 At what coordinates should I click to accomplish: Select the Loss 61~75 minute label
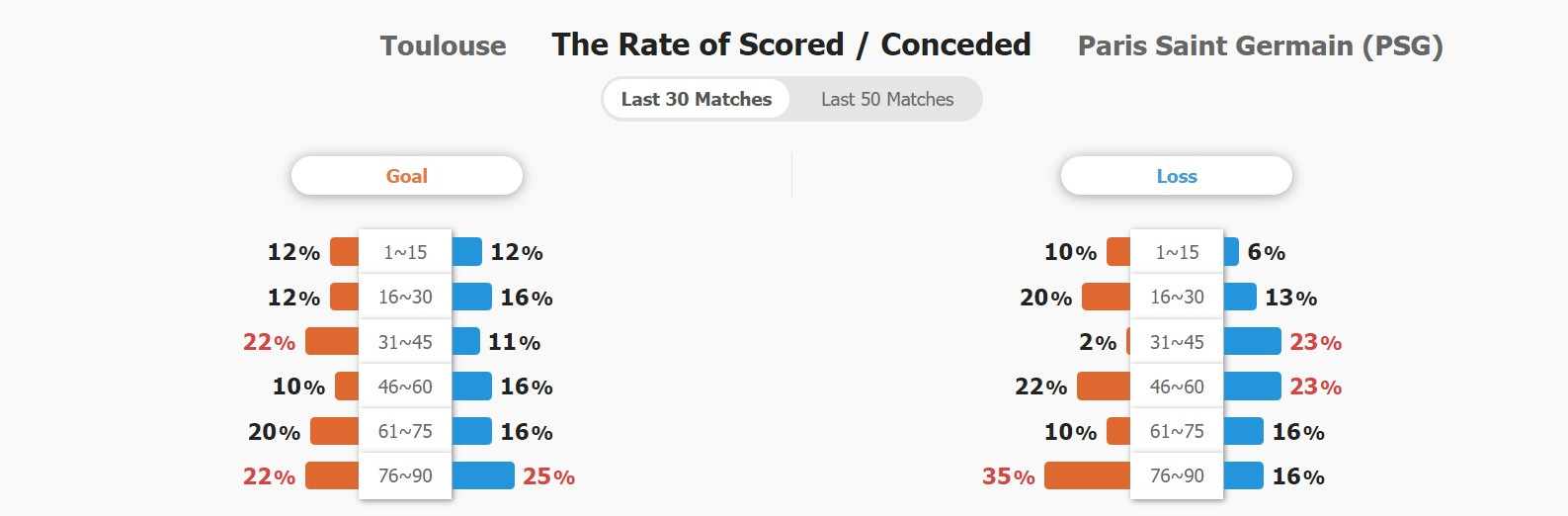1177,431
